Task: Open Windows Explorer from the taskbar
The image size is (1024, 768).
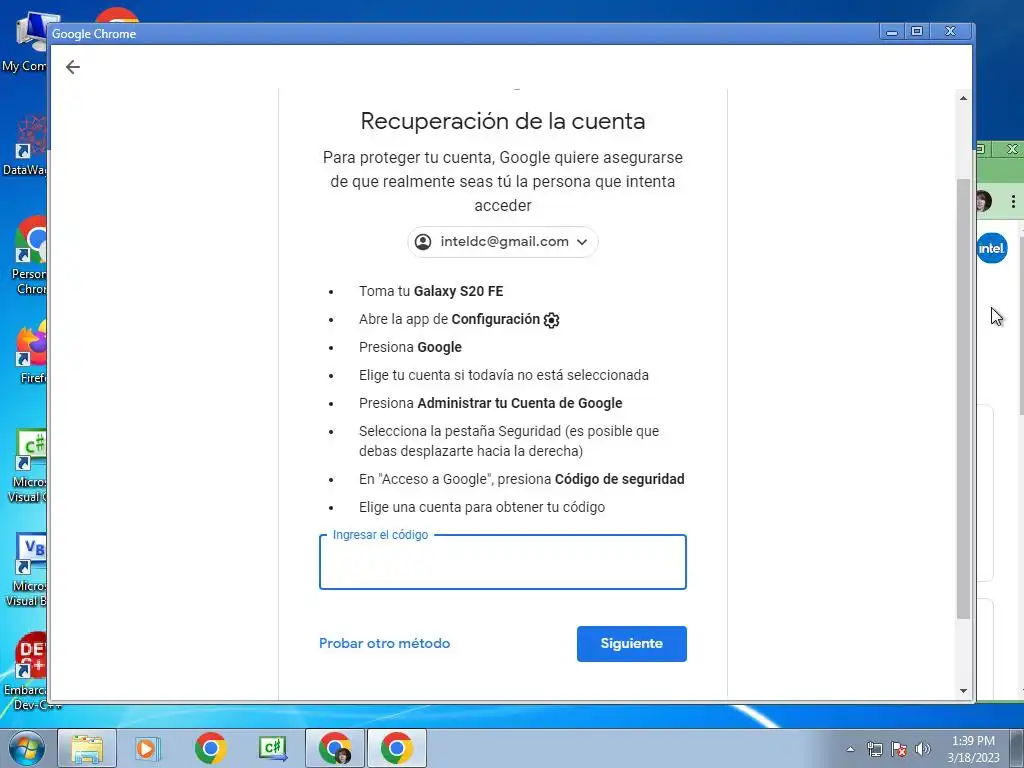Action: click(x=87, y=748)
